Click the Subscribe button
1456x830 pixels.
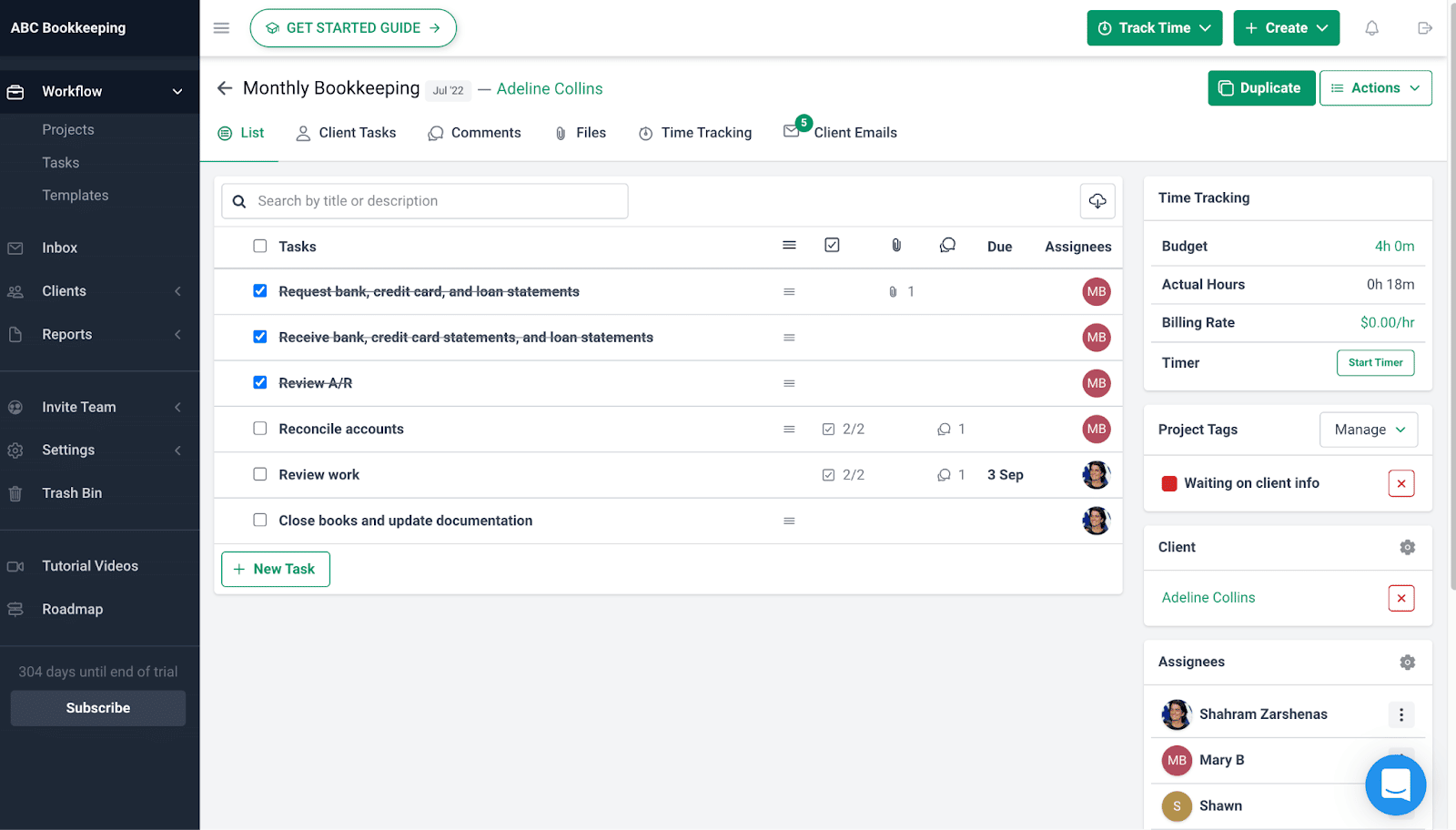(x=98, y=708)
